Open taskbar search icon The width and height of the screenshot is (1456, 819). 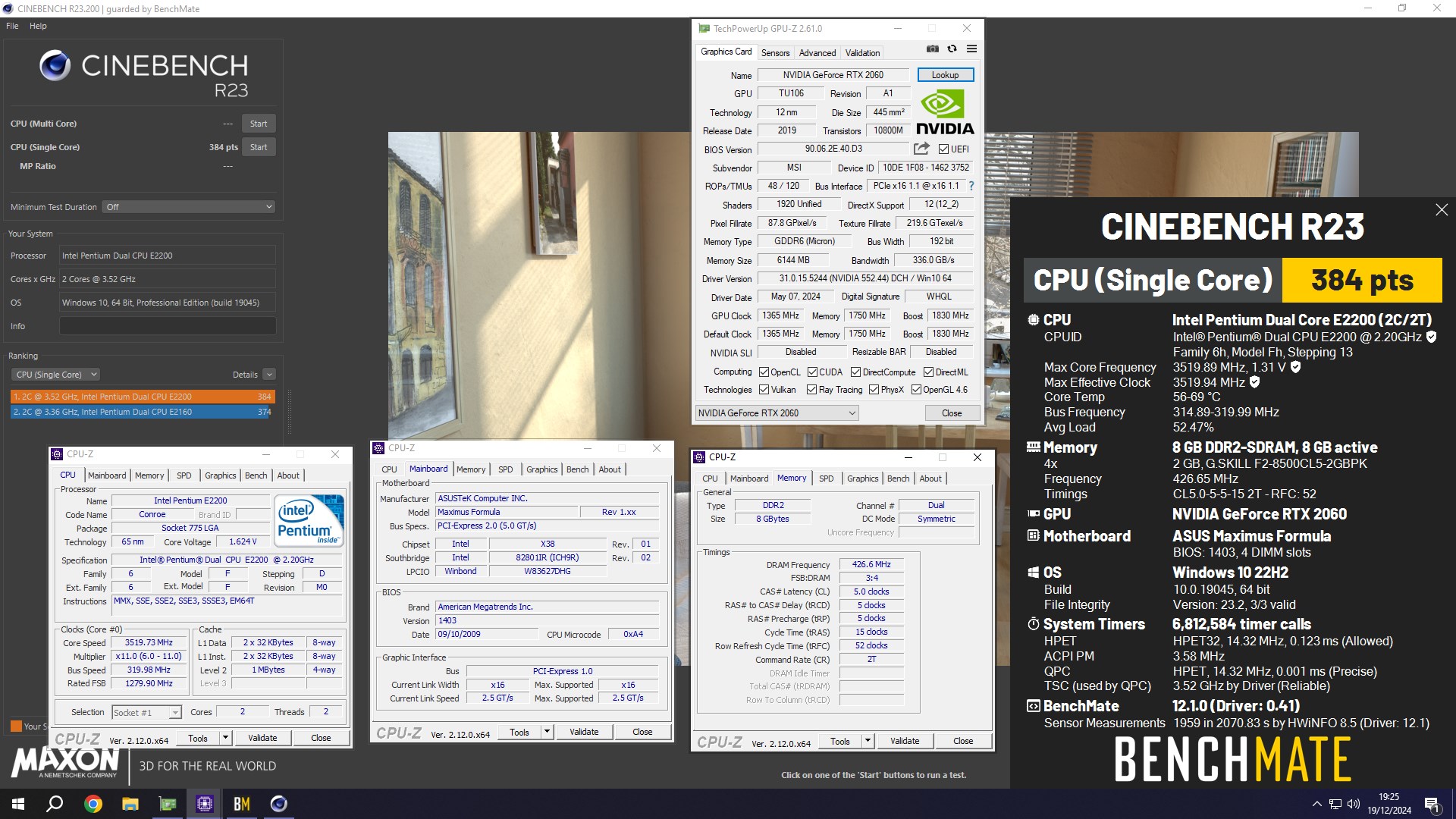click(55, 804)
